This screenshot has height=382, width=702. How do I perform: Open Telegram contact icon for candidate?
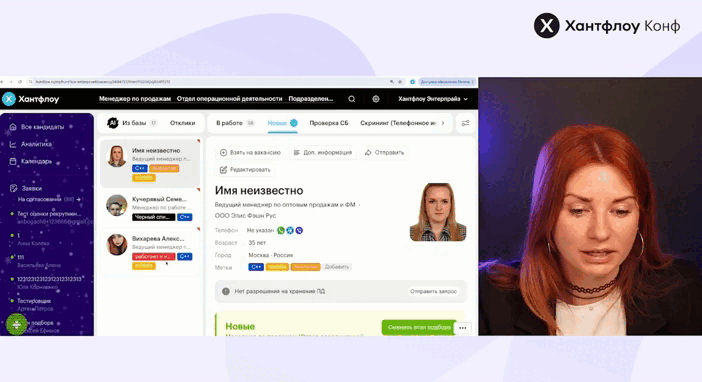pos(290,230)
